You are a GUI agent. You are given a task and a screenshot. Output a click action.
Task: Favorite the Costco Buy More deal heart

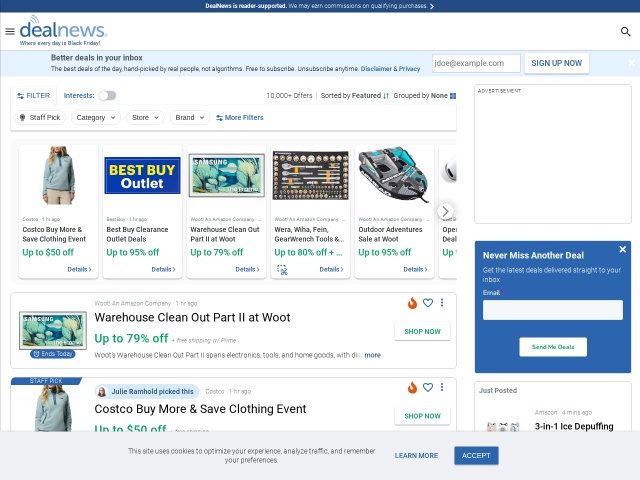[x=427, y=387]
